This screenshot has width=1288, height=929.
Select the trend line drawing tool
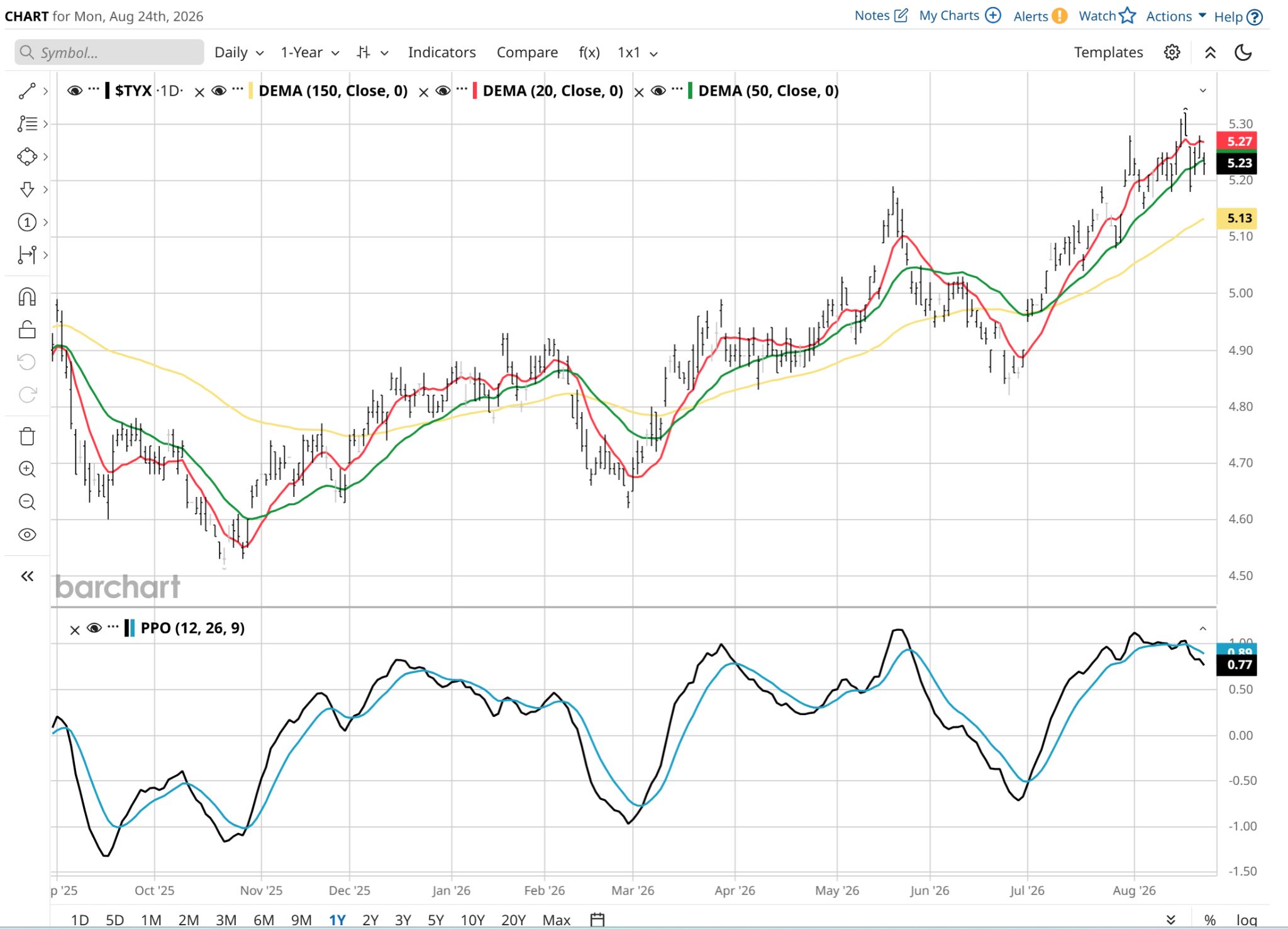point(27,91)
